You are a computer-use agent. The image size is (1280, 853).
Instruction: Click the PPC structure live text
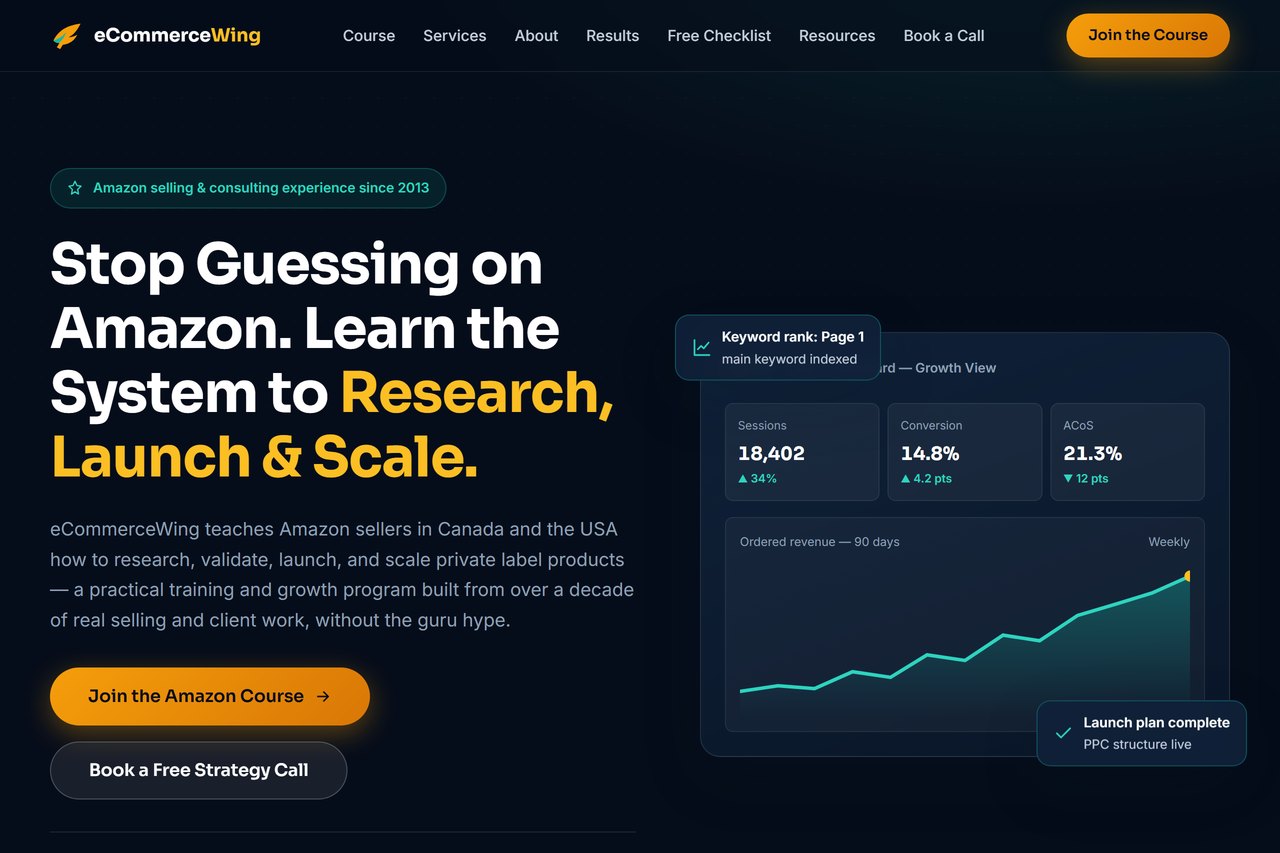(1137, 744)
